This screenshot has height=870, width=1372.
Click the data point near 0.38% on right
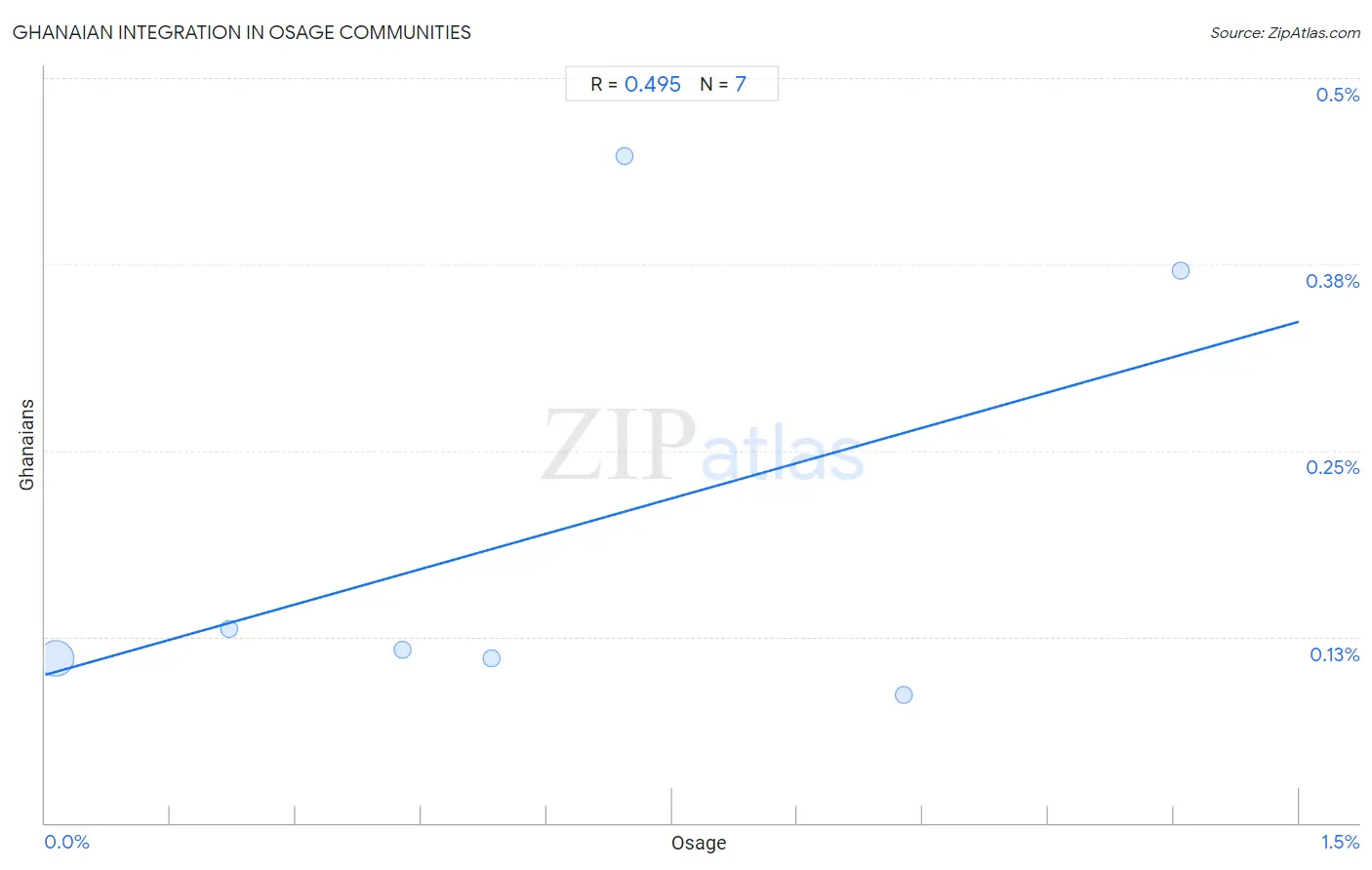pyautogui.click(x=1181, y=270)
